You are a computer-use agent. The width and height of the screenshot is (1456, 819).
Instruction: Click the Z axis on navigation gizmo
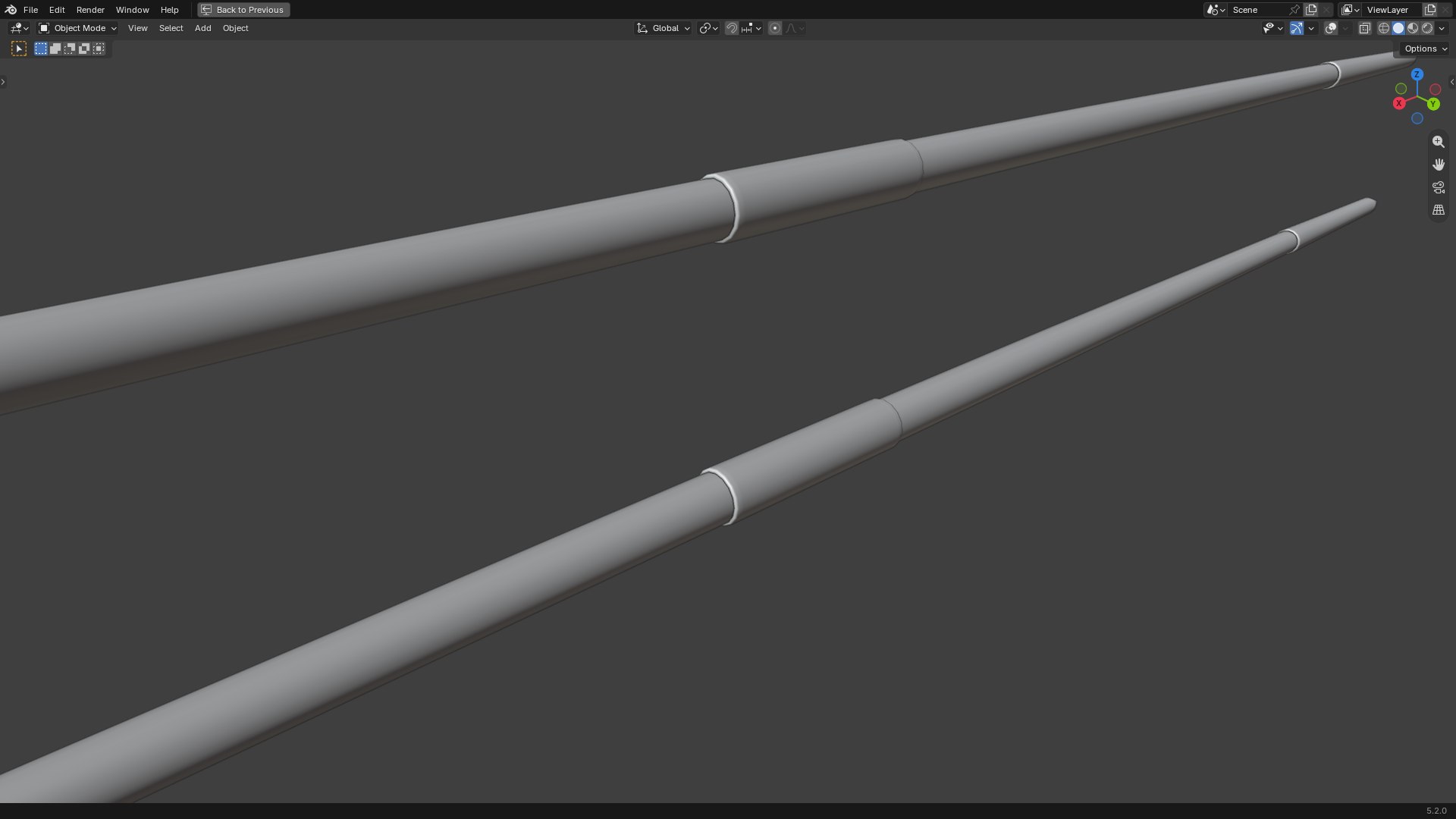(1417, 74)
